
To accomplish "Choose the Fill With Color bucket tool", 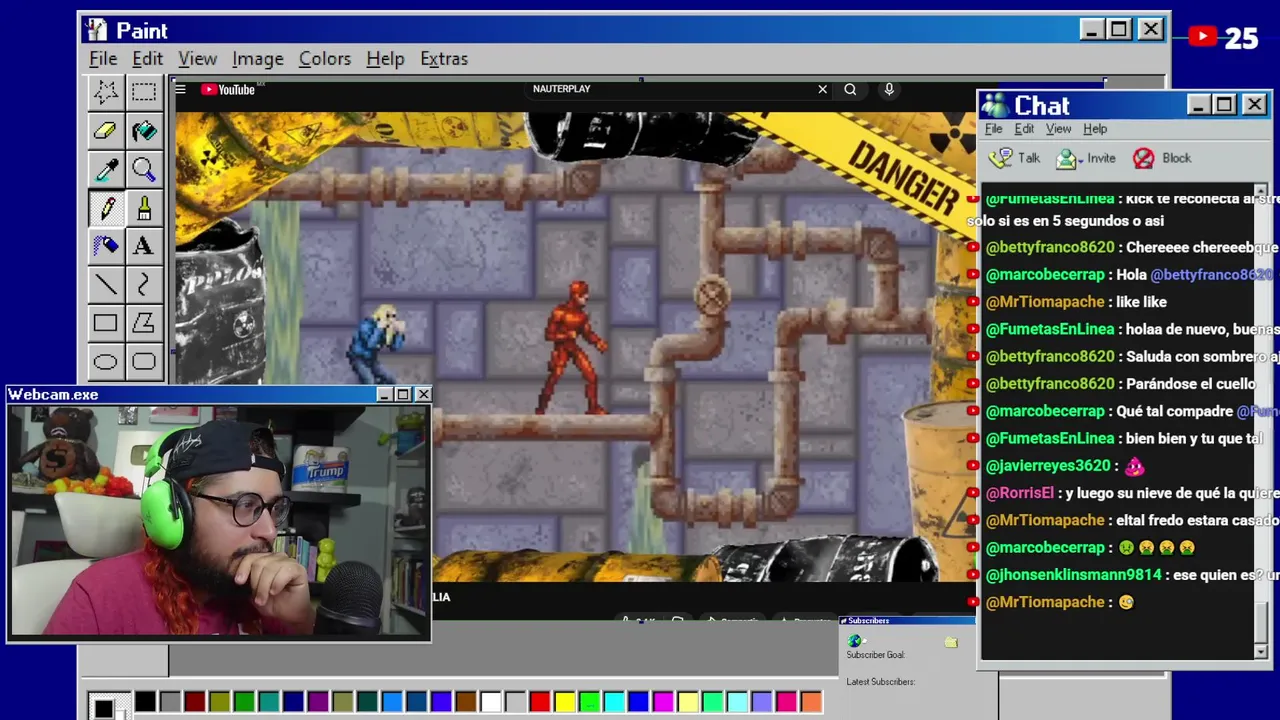I will pos(144,131).
